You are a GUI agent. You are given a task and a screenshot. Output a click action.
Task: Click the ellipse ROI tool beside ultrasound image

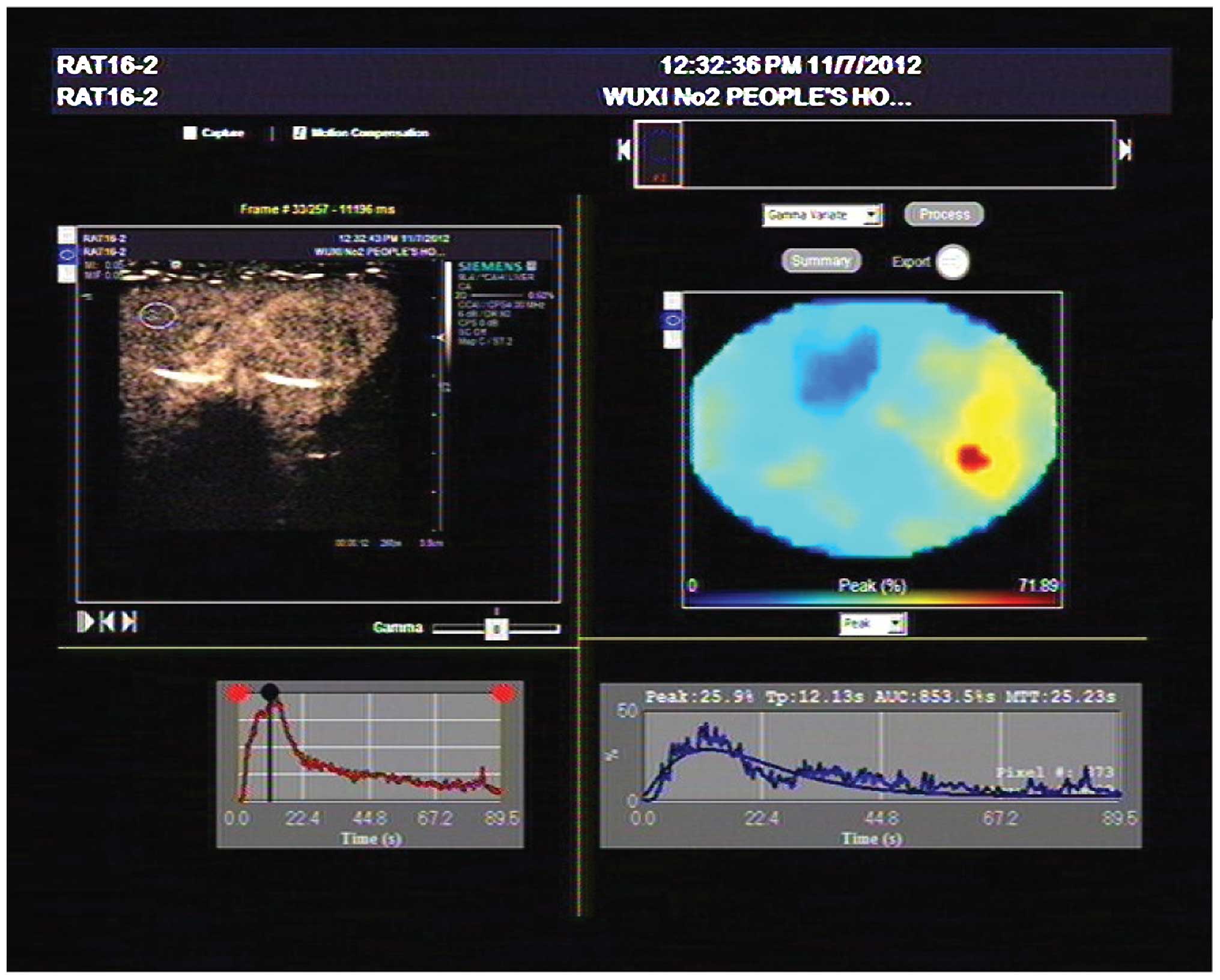click(x=67, y=254)
